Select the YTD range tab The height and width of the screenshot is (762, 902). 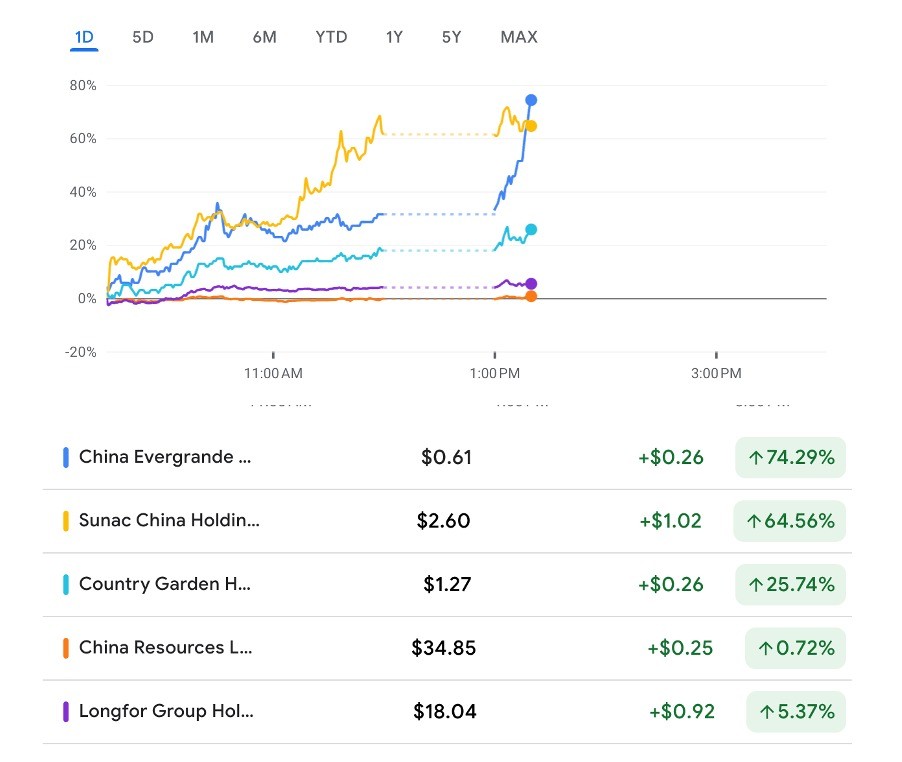(x=331, y=37)
